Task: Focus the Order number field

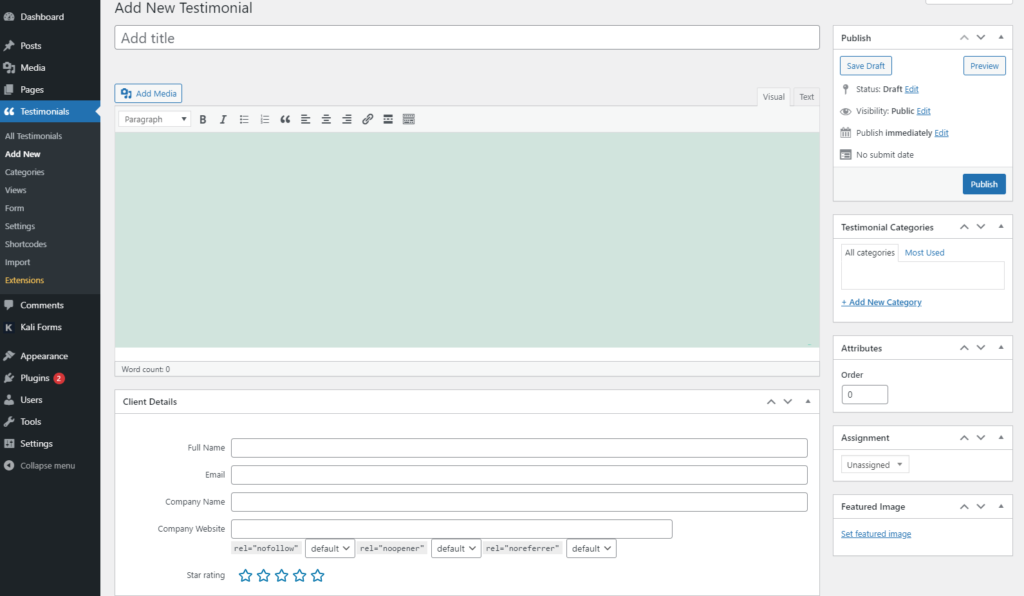Action: coord(864,394)
